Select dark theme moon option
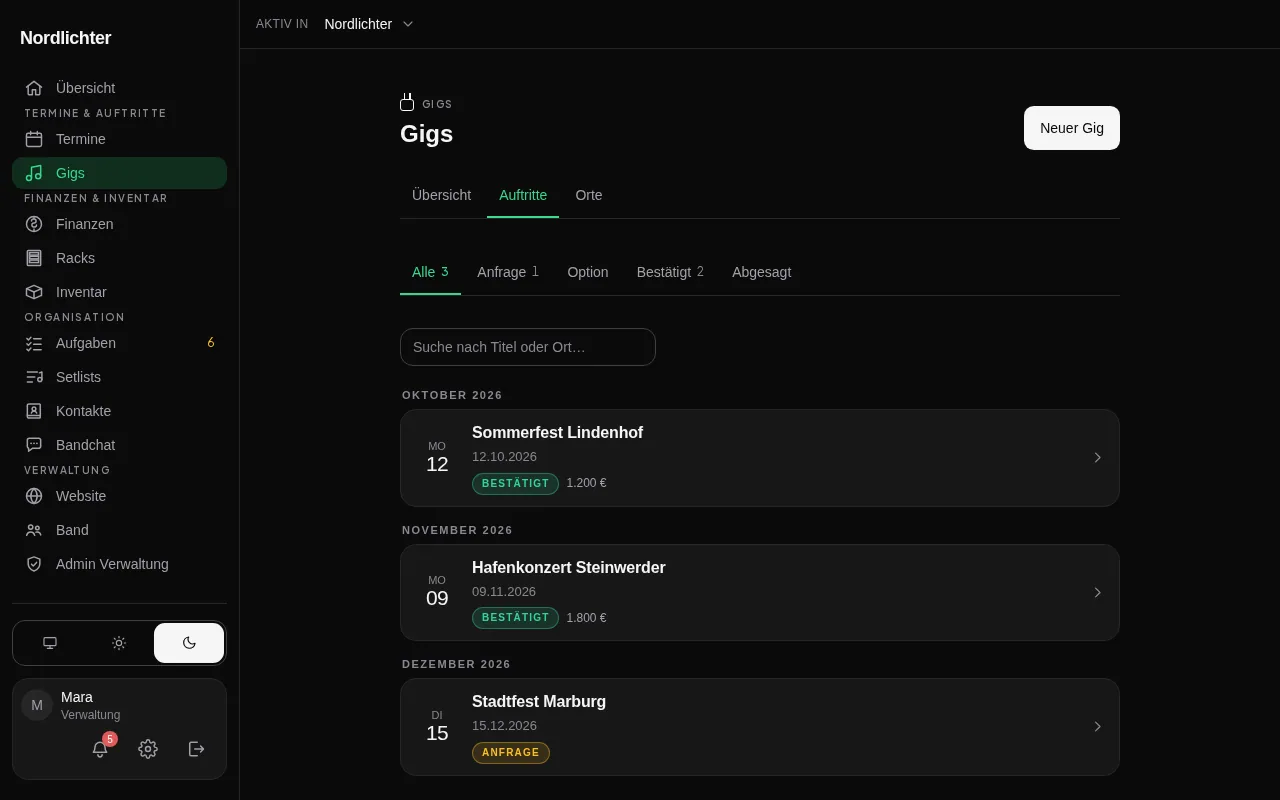Viewport: 1280px width, 800px height. point(189,643)
